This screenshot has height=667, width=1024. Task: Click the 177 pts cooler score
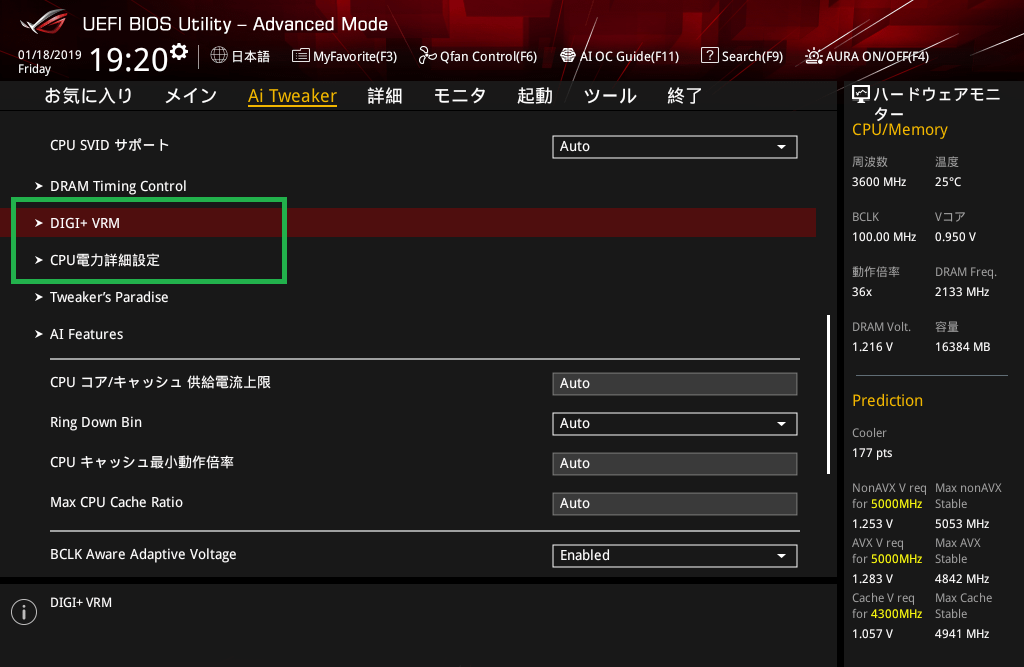click(x=872, y=453)
